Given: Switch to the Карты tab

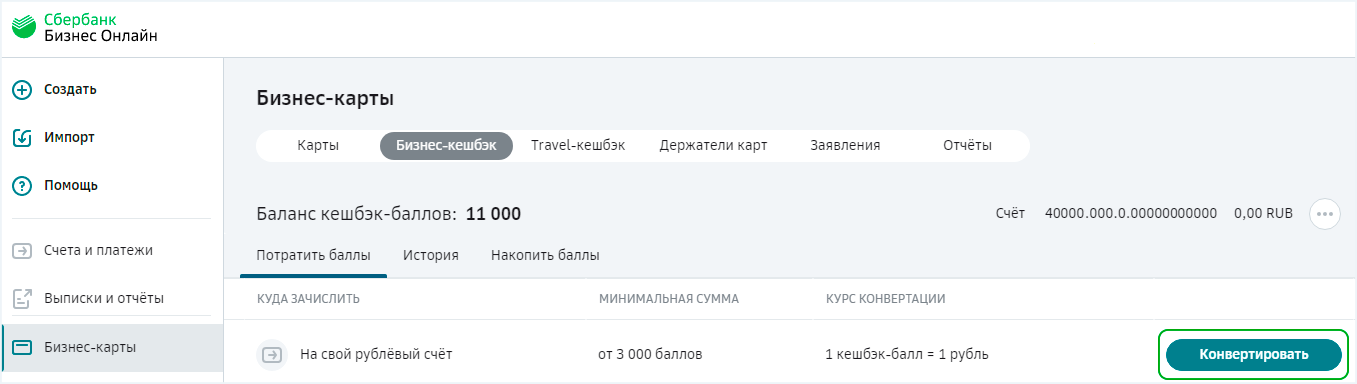Looking at the screenshot, I should click(318, 145).
